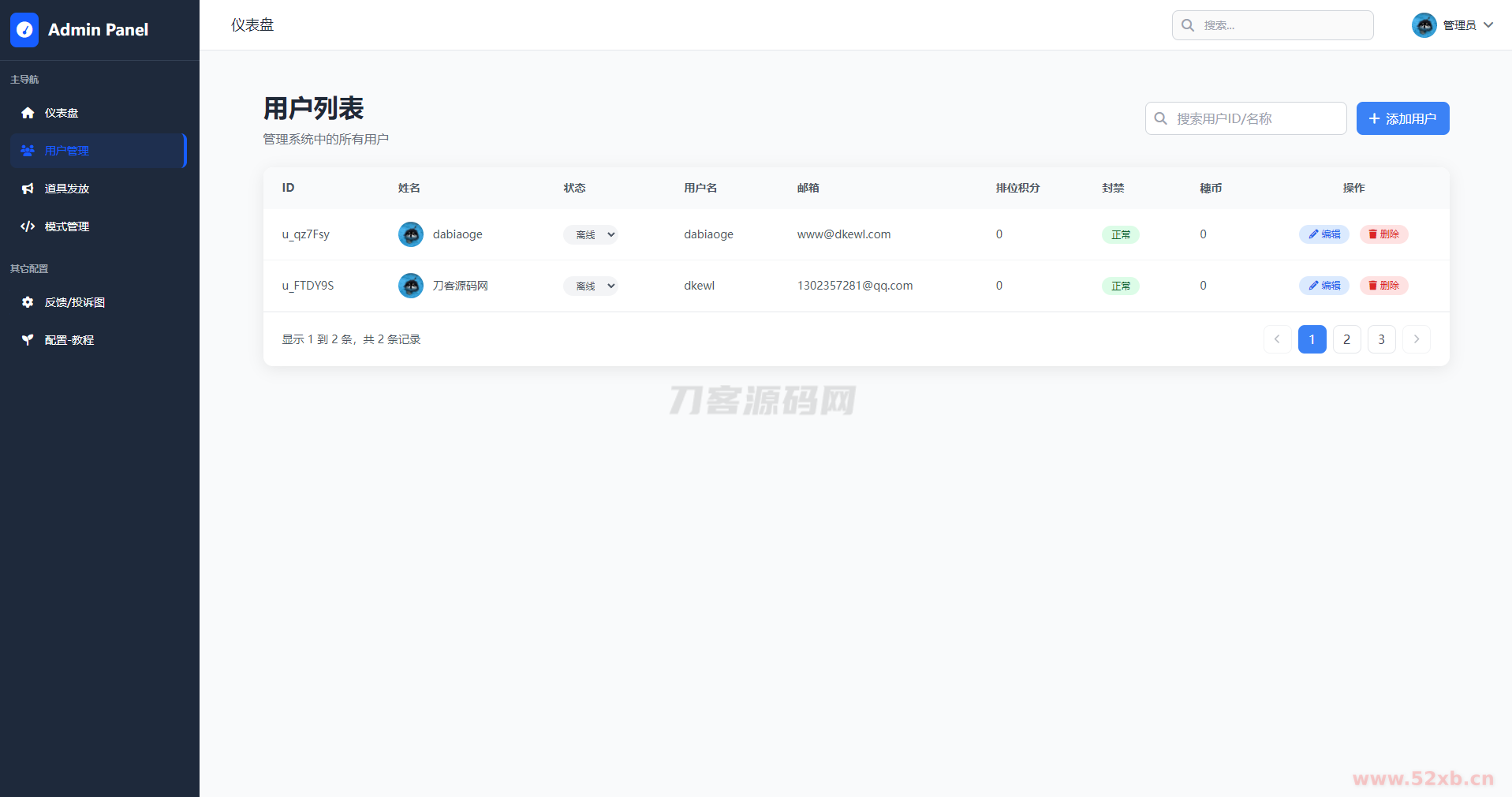This screenshot has width=1512, height=797.
Task: Click next page arrow in pagination
Action: click(x=1416, y=339)
